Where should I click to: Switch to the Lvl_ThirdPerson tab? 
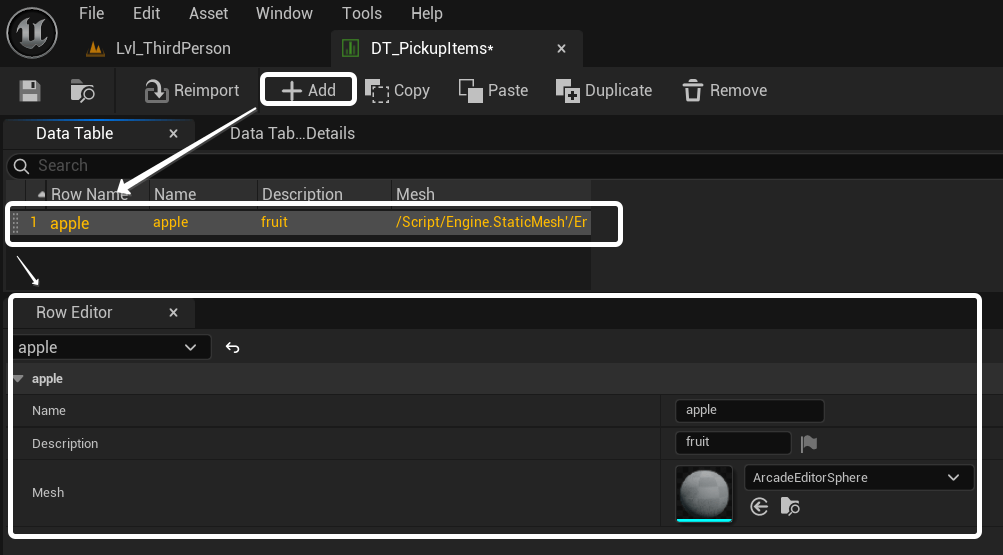[172, 48]
